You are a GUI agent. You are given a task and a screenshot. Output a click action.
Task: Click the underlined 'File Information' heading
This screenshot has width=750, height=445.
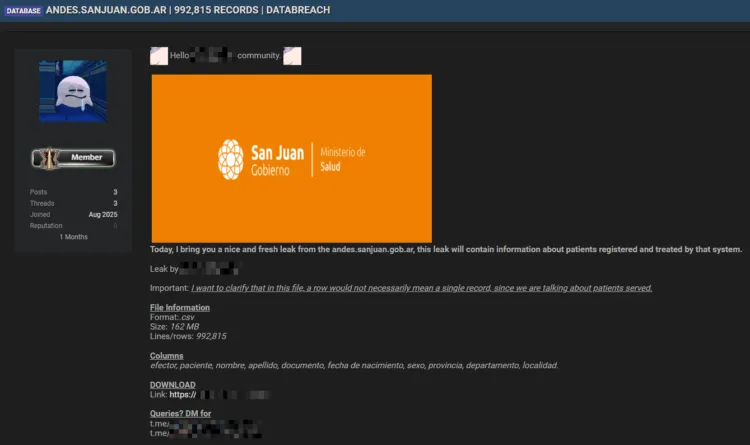click(x=180, y=308)
